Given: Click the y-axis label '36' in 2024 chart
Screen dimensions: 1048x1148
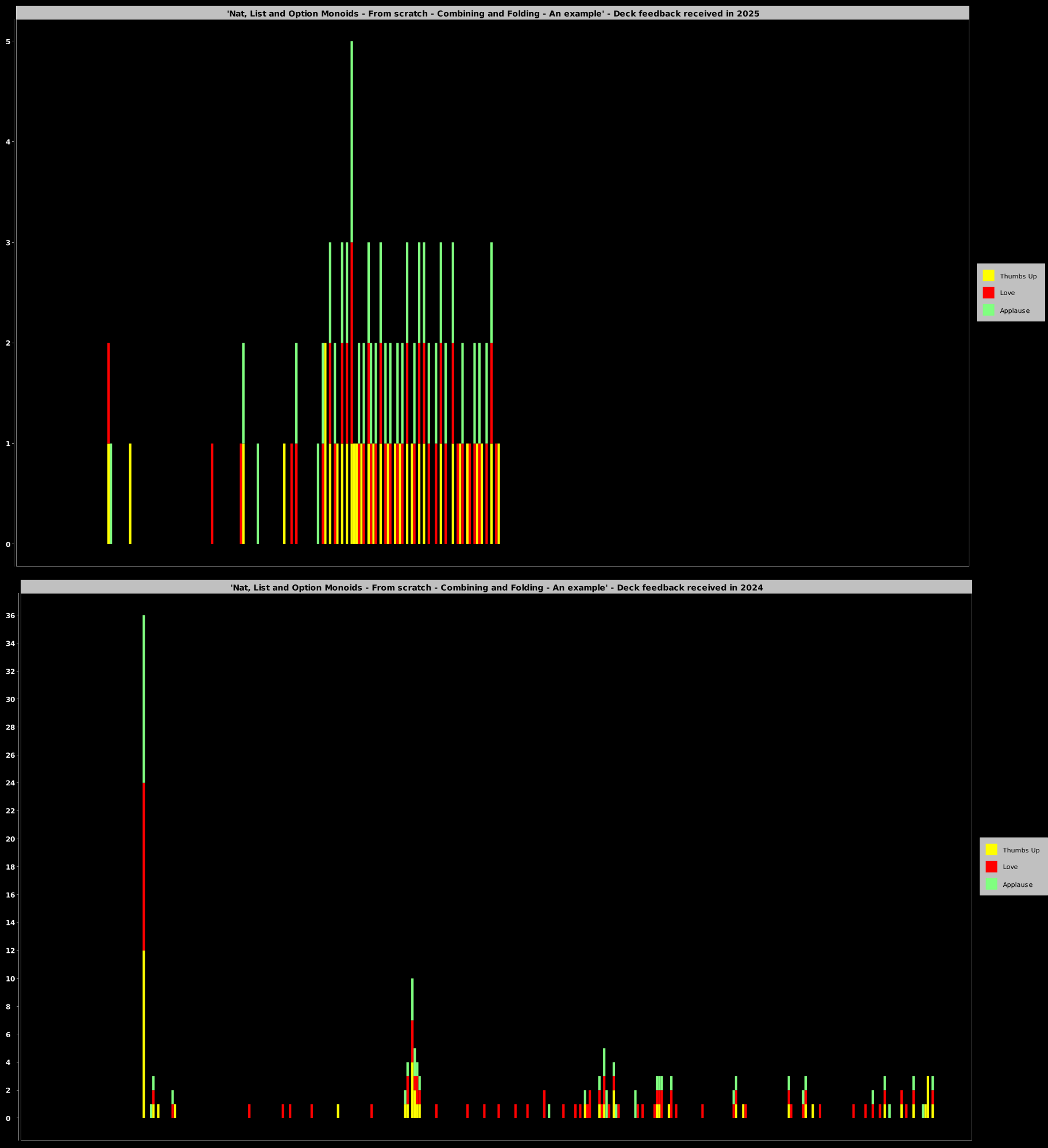Looking at the screenshot, I should (10, 615).
